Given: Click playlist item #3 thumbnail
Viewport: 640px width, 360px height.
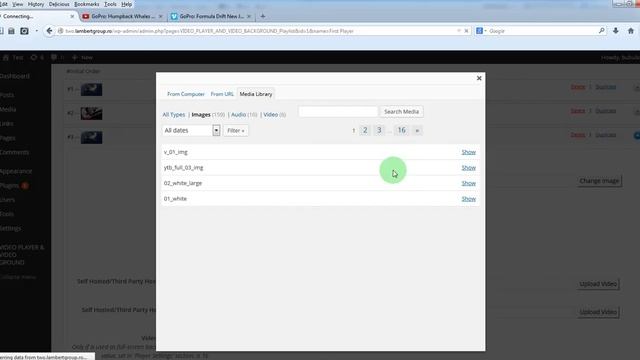Looking at the screenshot, I should (91, 137).
